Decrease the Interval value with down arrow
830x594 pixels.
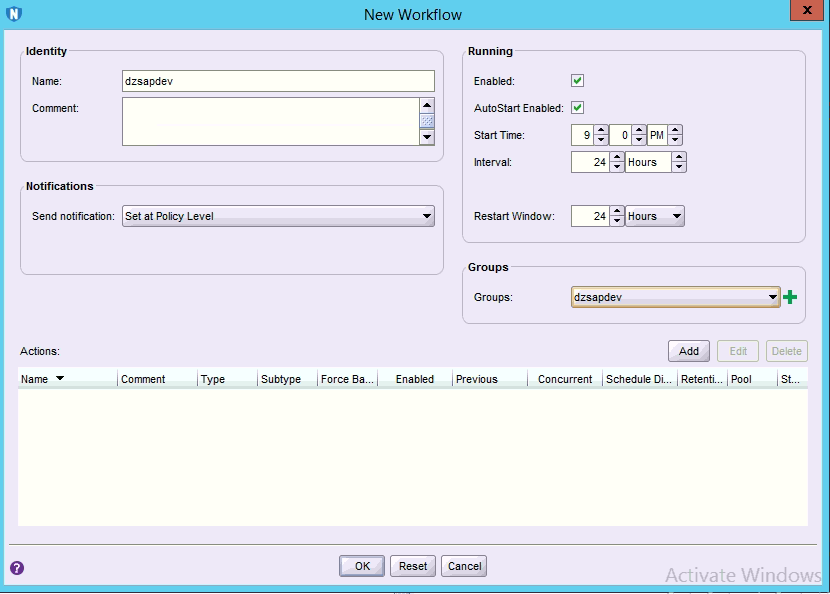(x=617, y=167)
